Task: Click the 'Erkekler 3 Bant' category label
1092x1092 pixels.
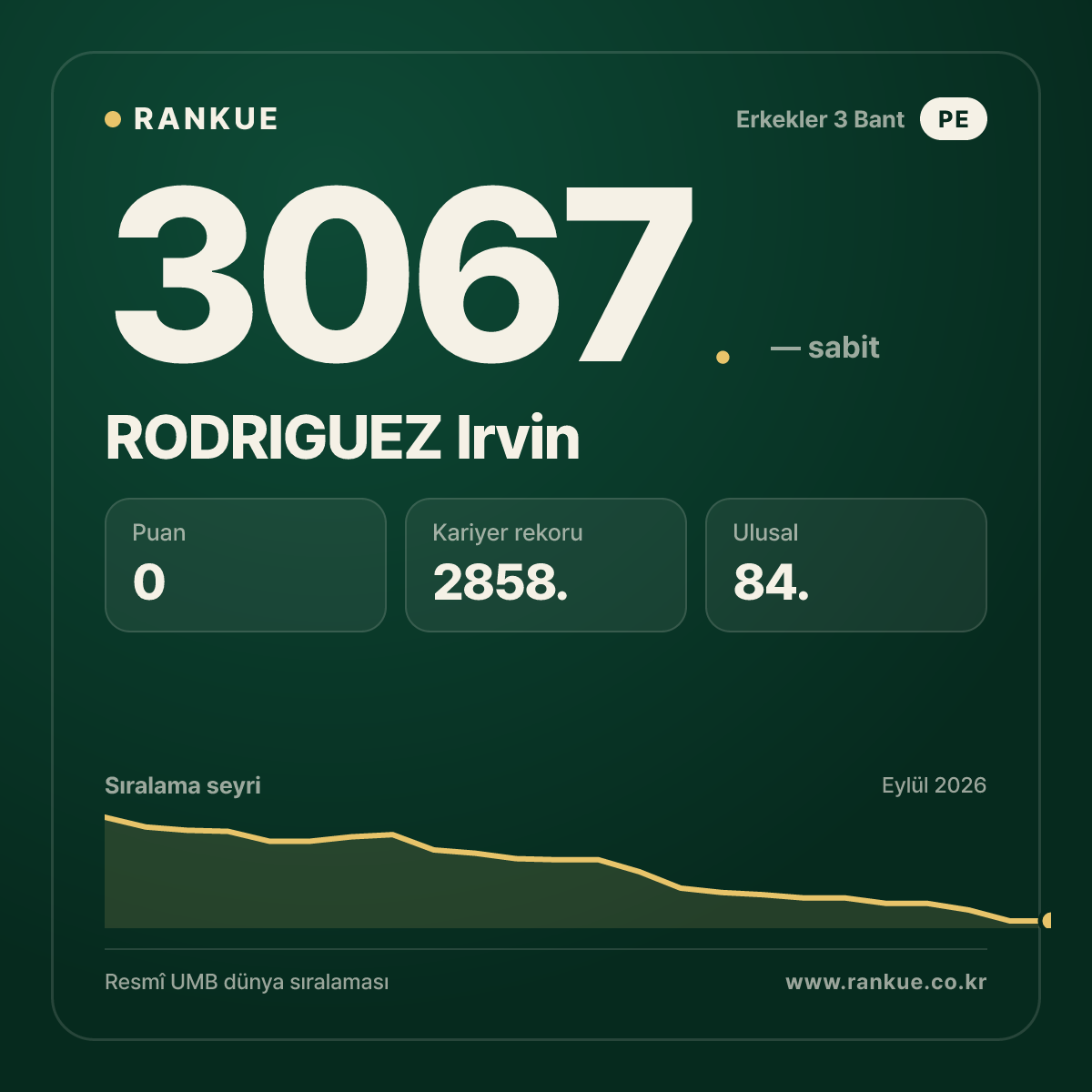Action: click(820, 119)
